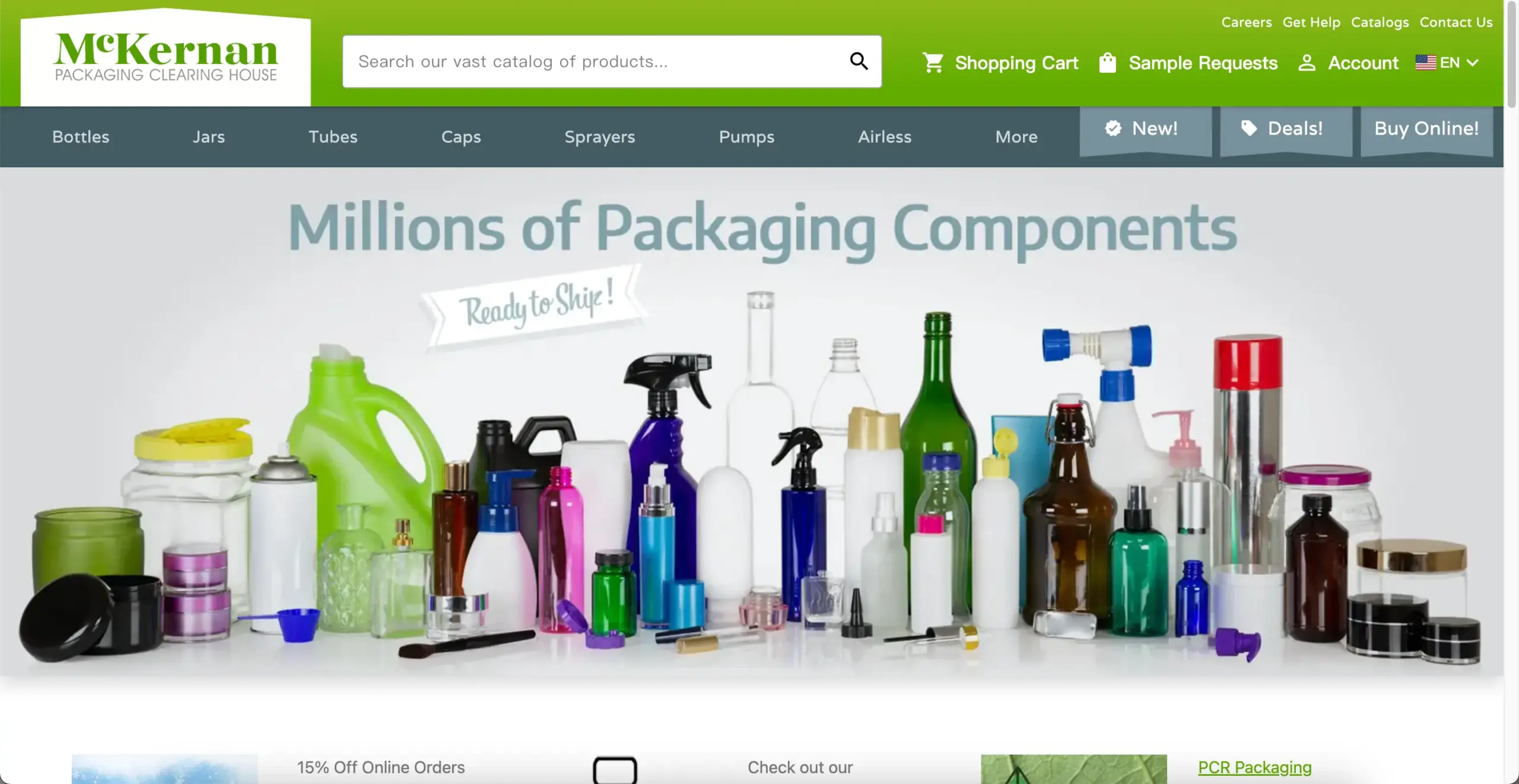Open the Catalogs link

tap(1380, 23)
